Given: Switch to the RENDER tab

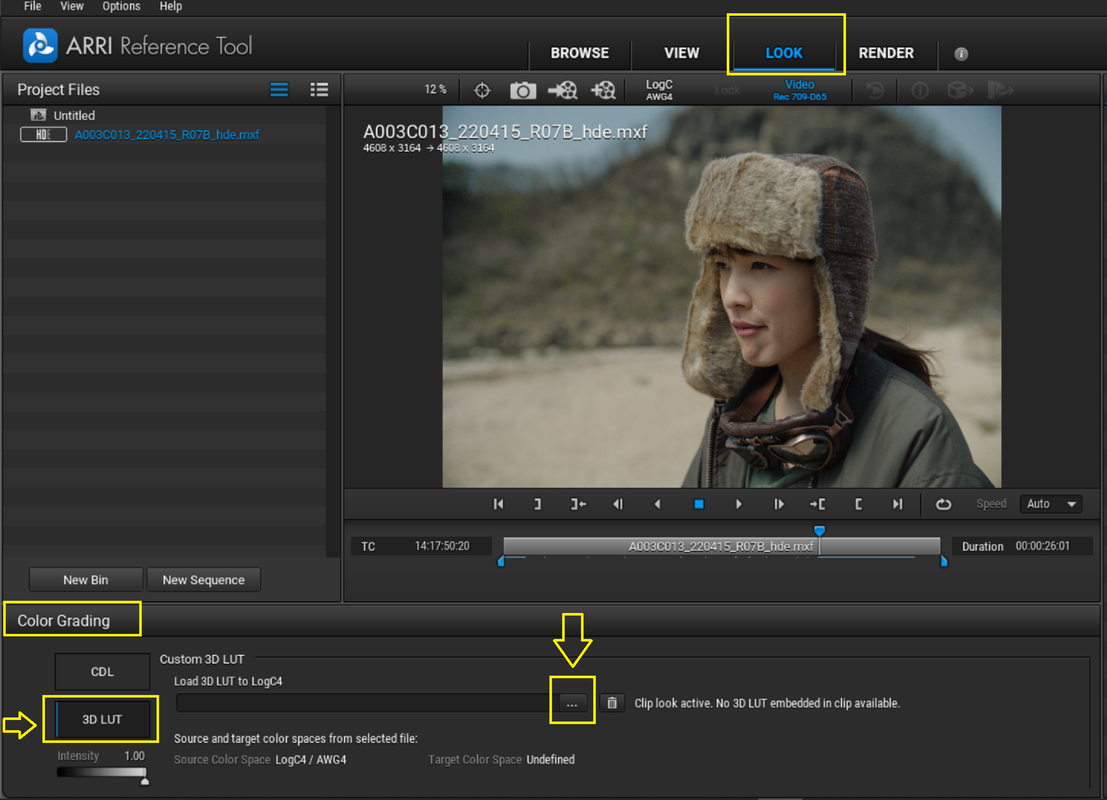Looking at the screenshot, I should 886,53.
